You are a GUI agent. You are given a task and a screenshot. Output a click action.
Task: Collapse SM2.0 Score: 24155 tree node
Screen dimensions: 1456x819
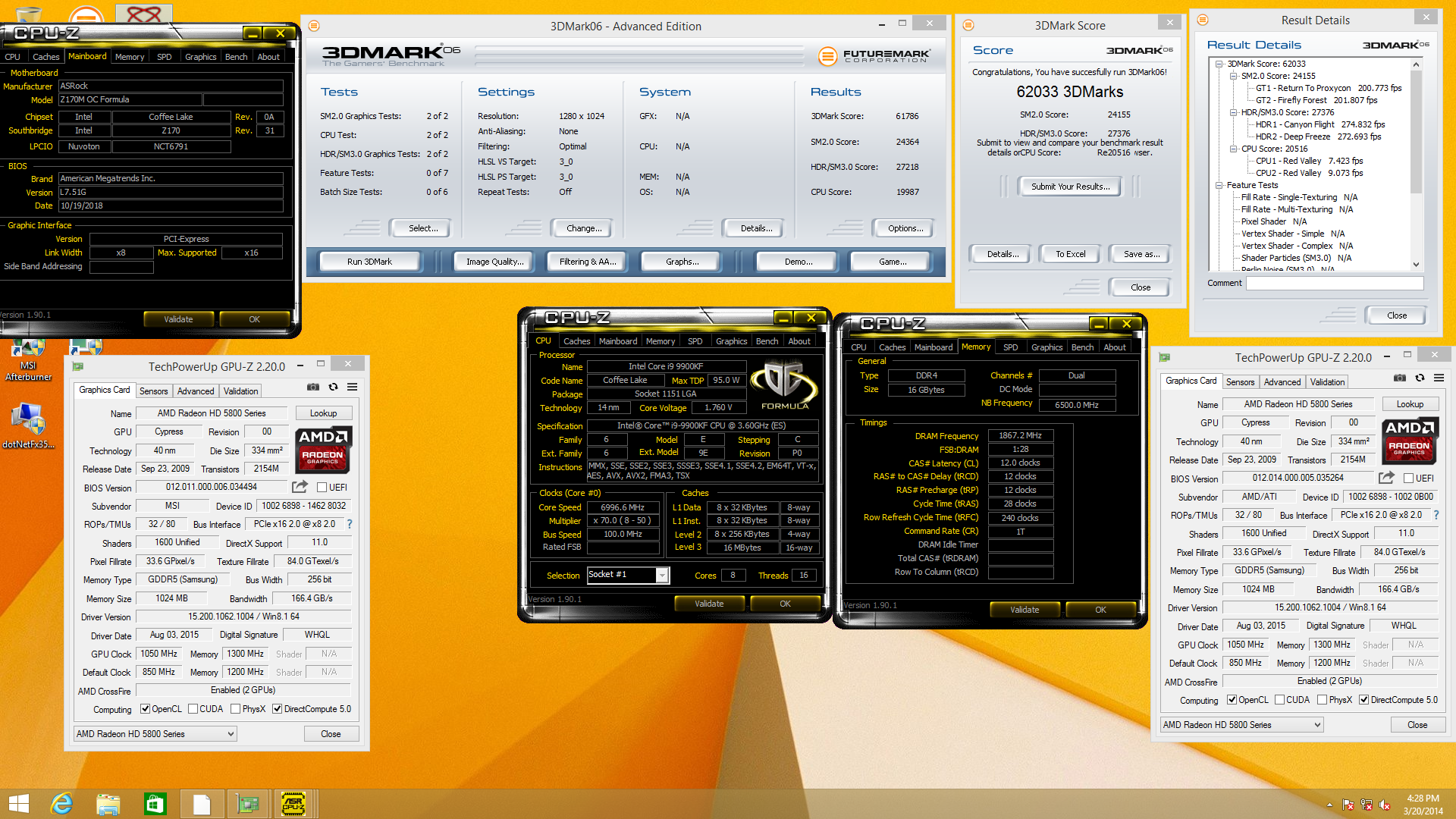[1234, 76]
